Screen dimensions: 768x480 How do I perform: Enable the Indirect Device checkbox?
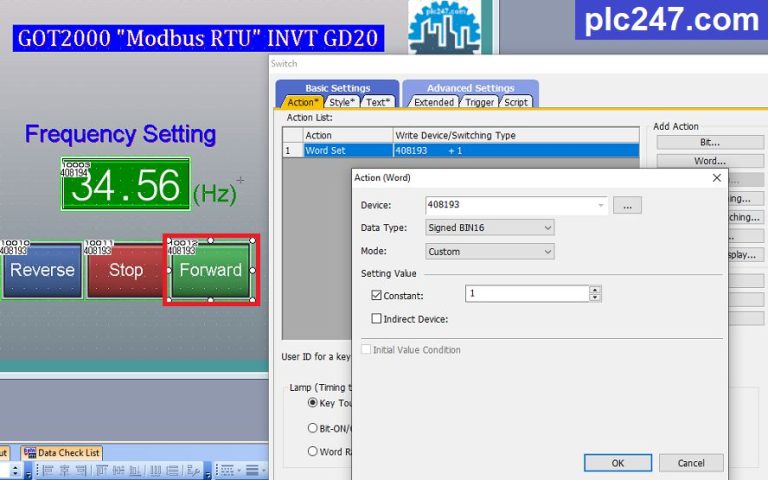pyautogui.click(x=376, y=319)
